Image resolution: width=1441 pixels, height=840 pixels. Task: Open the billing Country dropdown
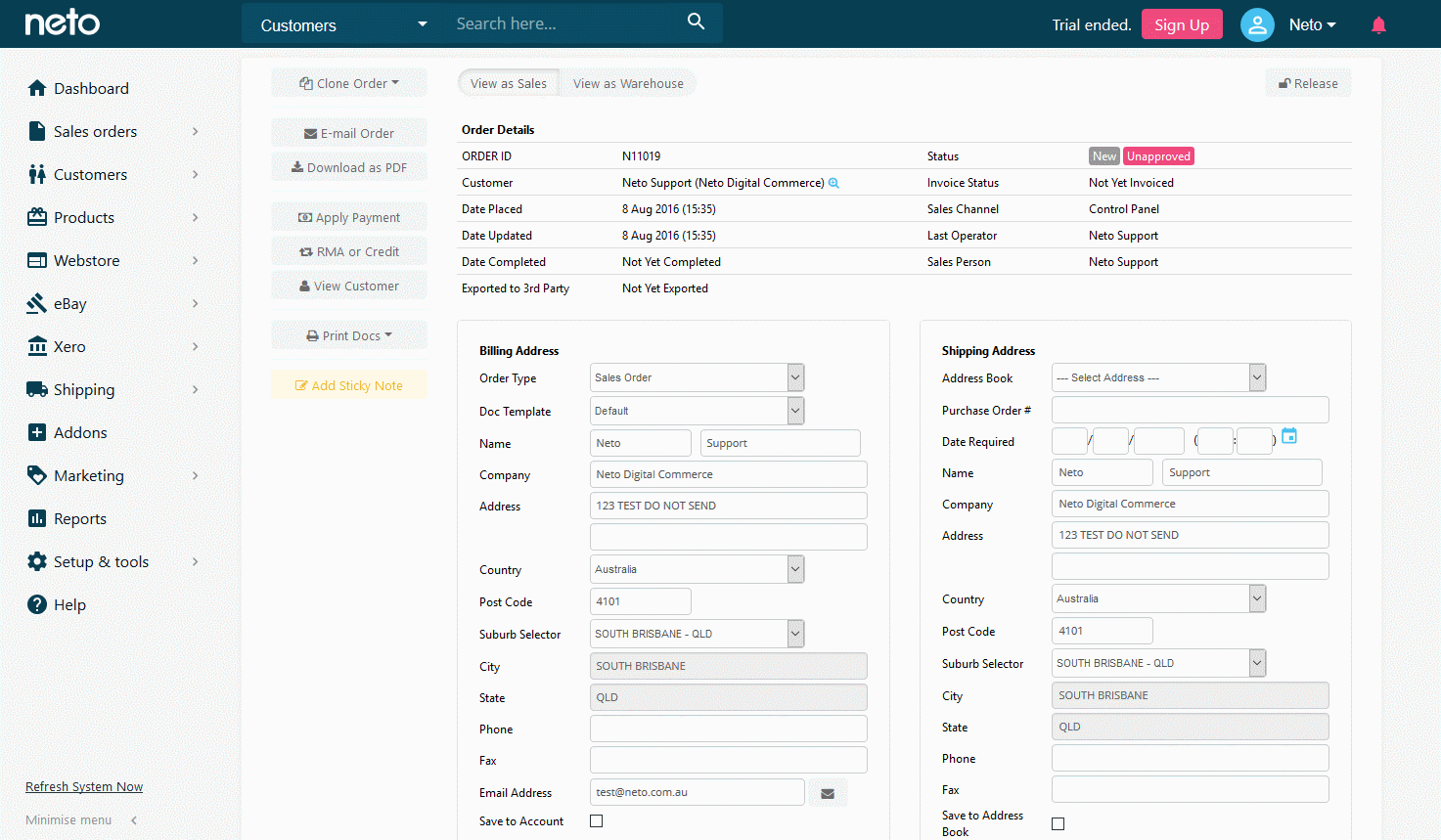(x=698, y=569)
